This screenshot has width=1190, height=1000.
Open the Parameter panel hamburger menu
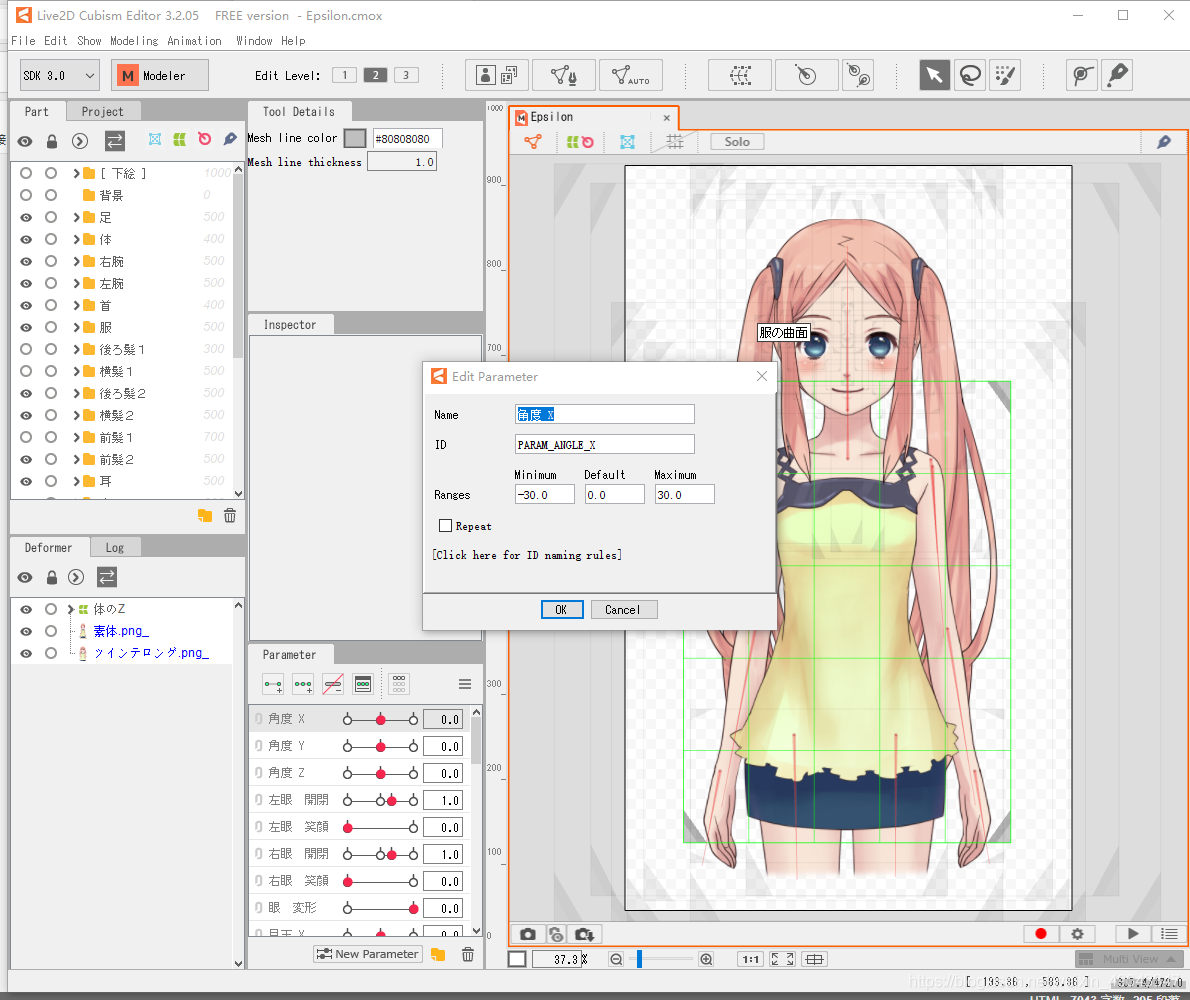tap(465, 684)
